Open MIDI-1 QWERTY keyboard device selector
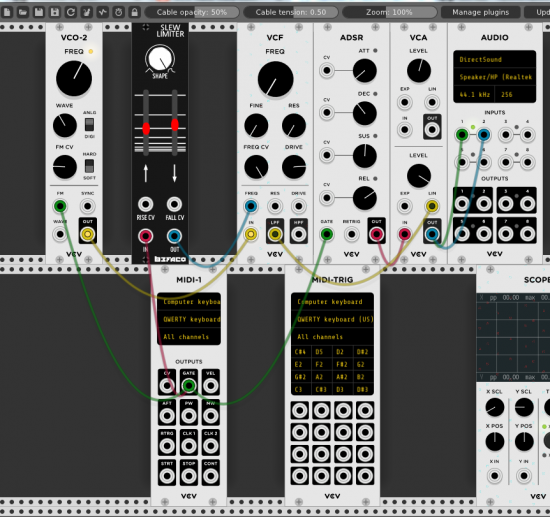 pos(189,319)
